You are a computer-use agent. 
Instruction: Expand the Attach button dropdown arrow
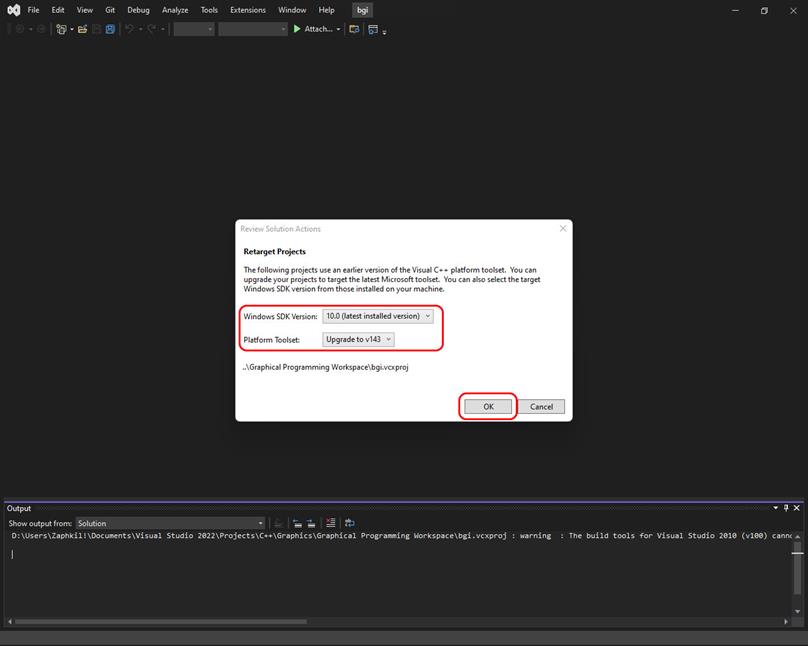click(x=338, y=29)
